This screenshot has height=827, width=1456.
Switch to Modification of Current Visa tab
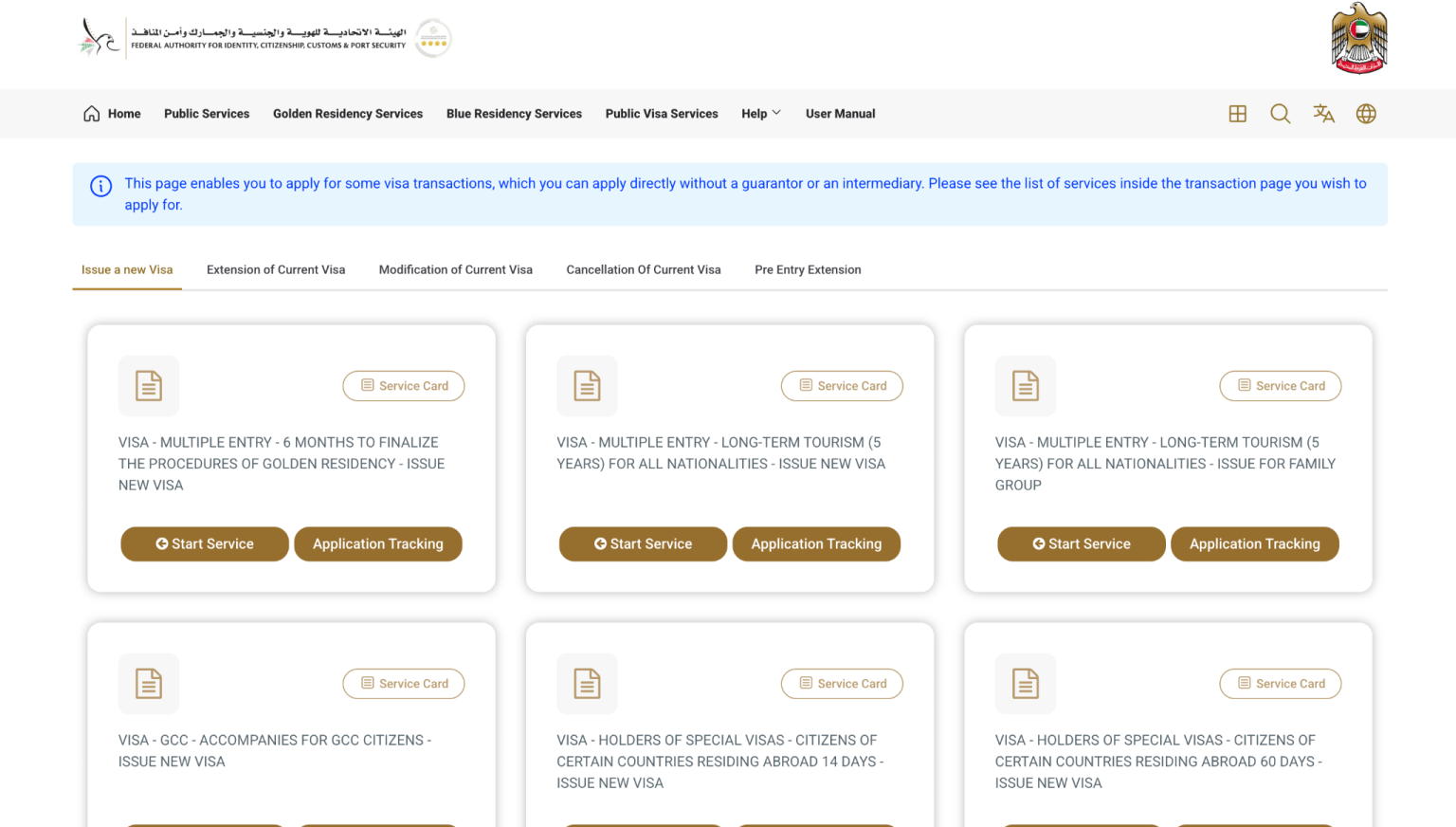tap(456, 270)
